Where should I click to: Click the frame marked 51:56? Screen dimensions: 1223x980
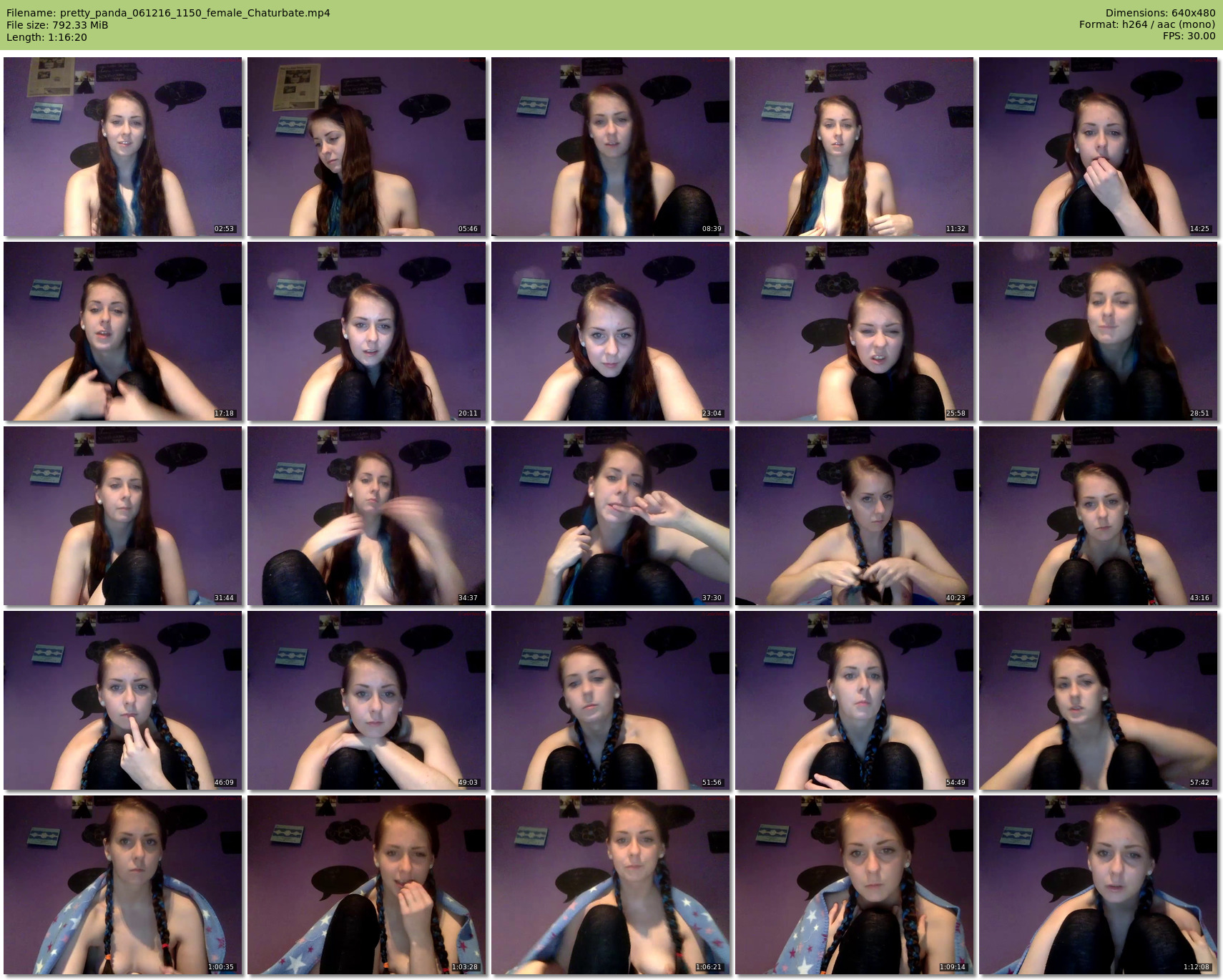pos(611,700)
